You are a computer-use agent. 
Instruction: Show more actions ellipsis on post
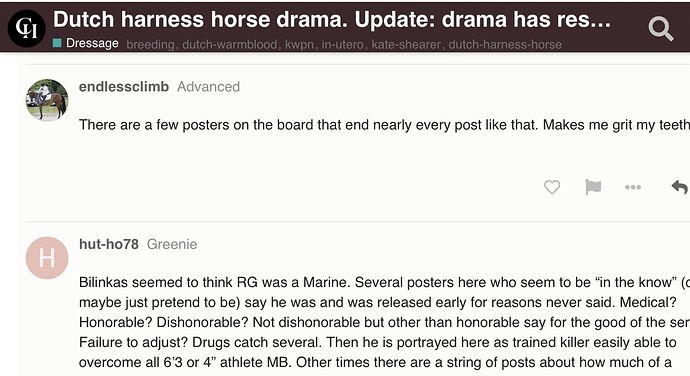[633, 187]
